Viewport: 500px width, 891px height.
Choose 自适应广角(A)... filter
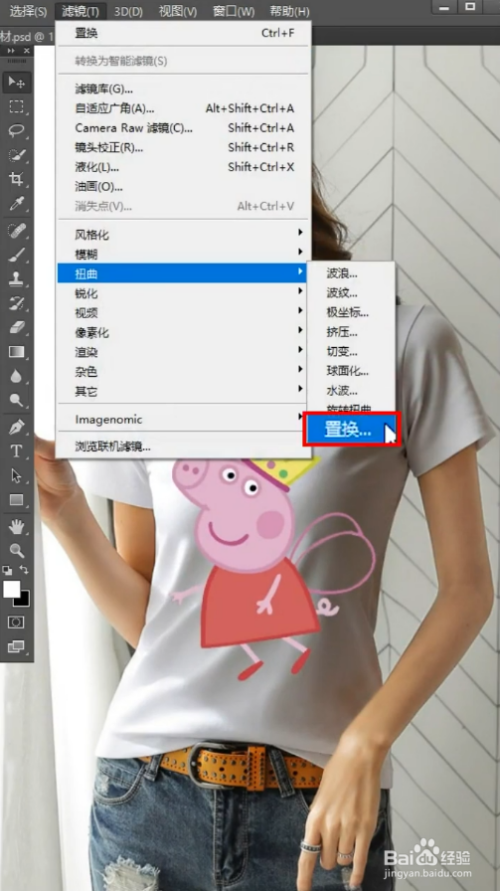184,109
